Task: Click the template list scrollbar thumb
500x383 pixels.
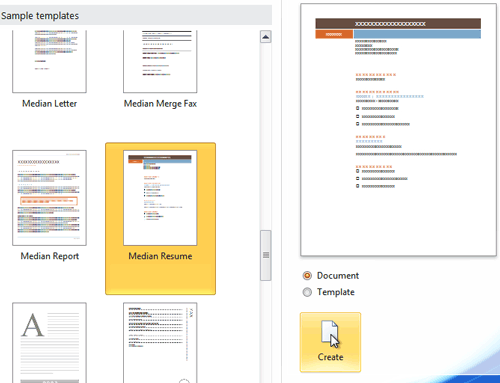Action: [x=266, y=255]
